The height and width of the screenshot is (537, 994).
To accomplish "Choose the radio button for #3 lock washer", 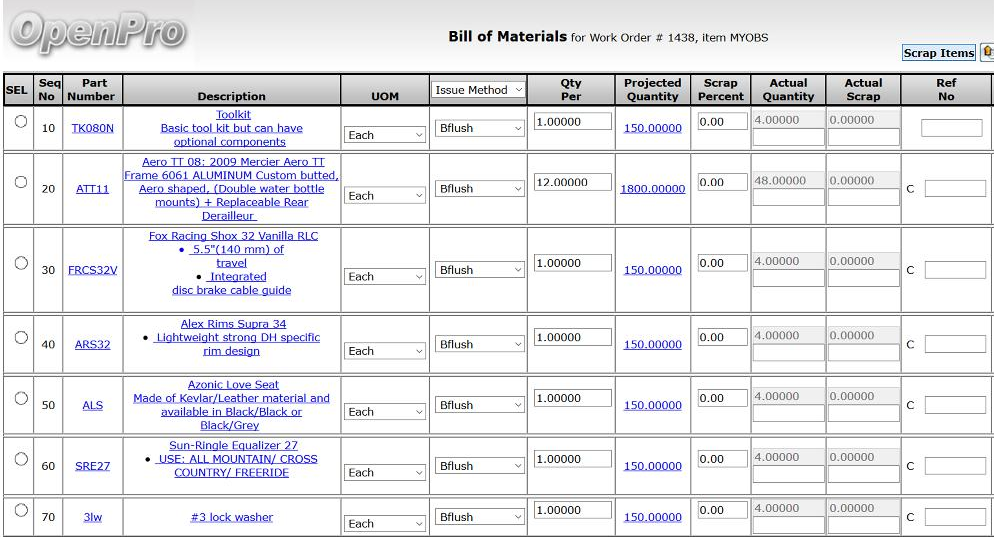I will pos(20,510).
